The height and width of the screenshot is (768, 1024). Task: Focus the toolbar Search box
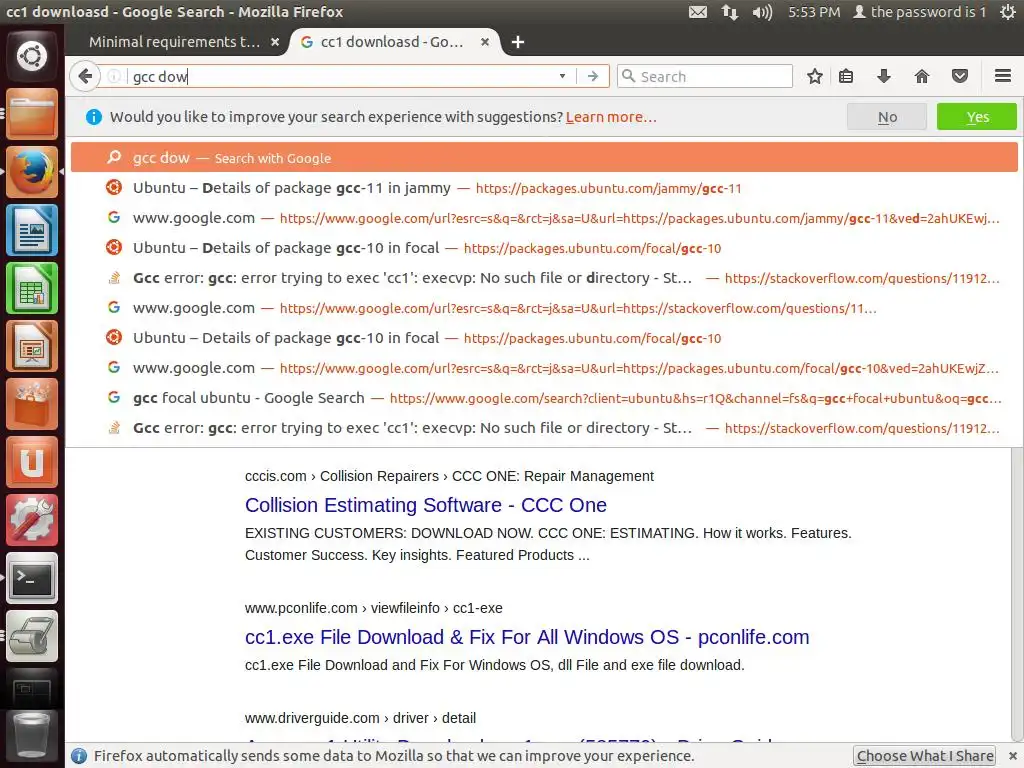[x=705, y=76]
